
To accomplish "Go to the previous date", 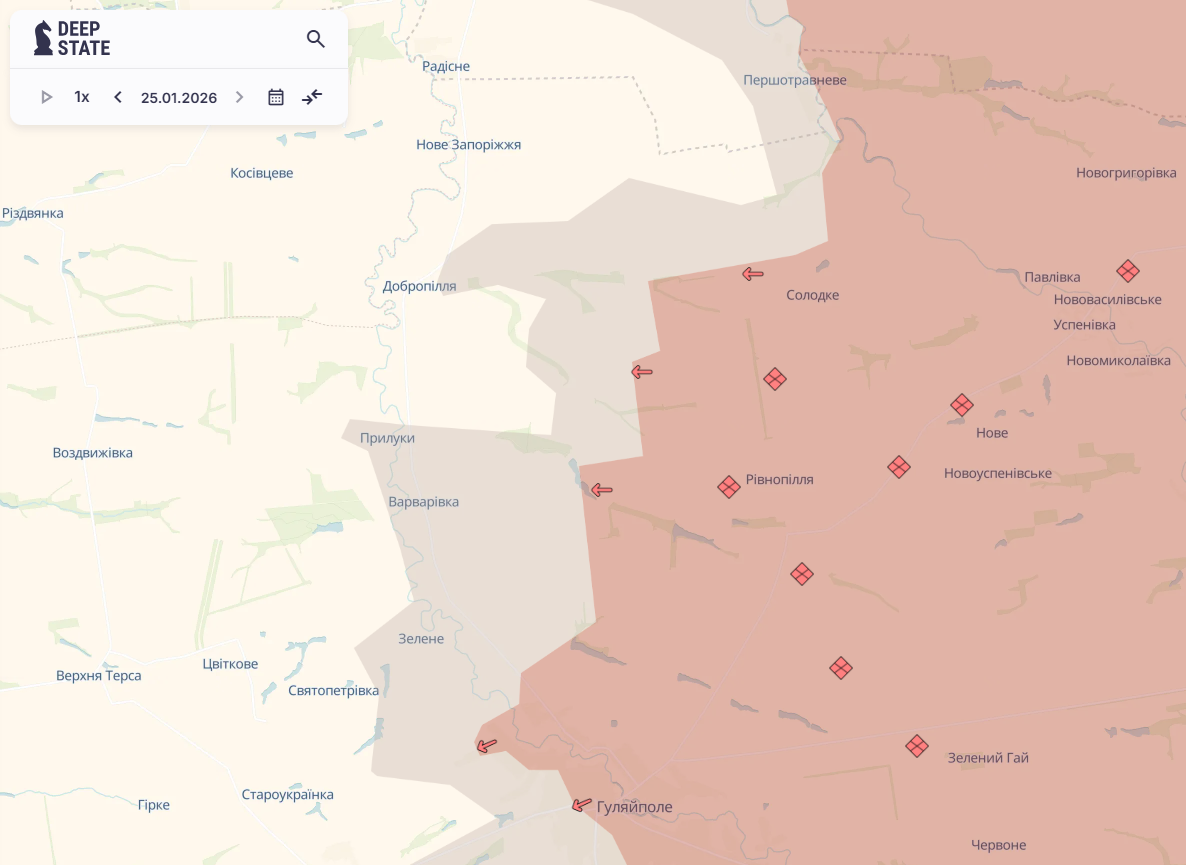I will coord(117,97).
